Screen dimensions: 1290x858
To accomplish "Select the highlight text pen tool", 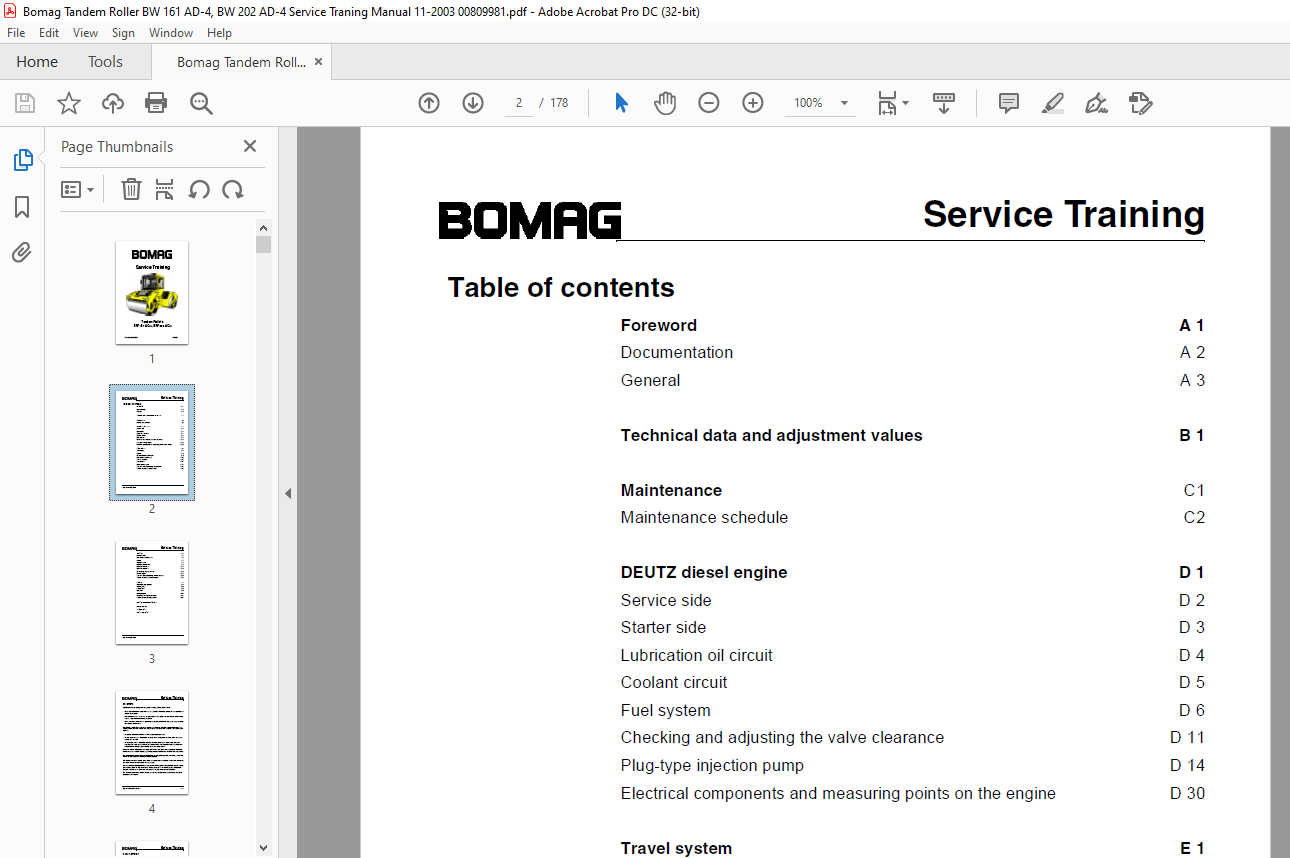I will pos(1052,103).
